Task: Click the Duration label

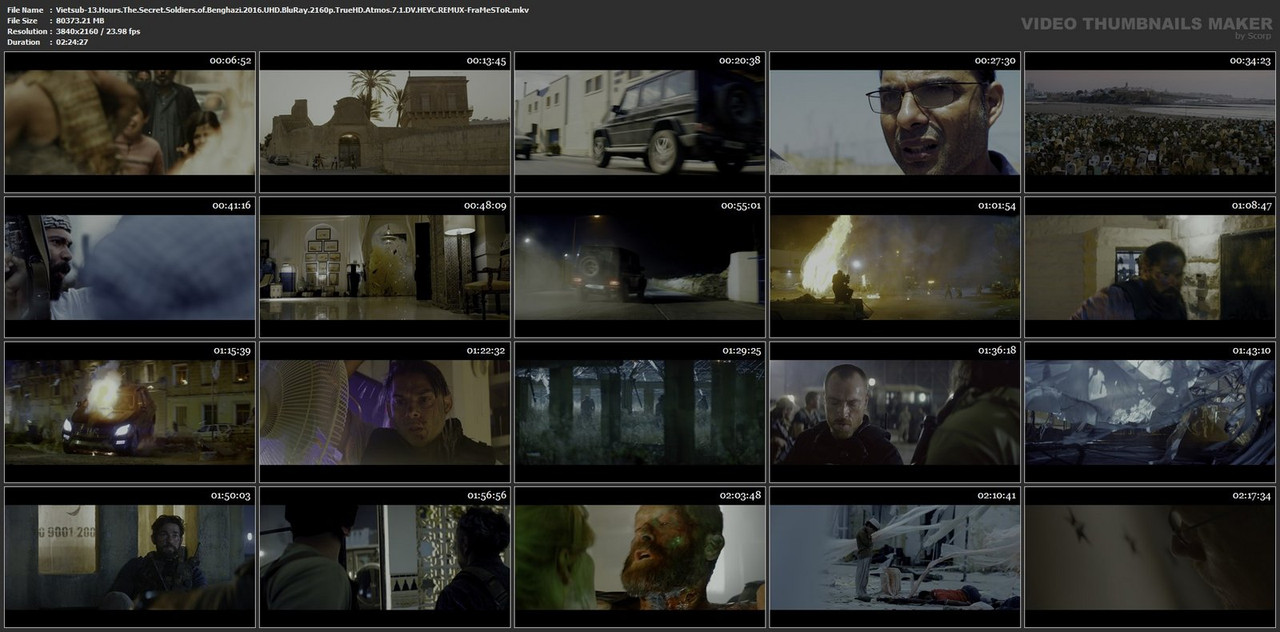Action: pyautogui.click(x=23, y=43)
